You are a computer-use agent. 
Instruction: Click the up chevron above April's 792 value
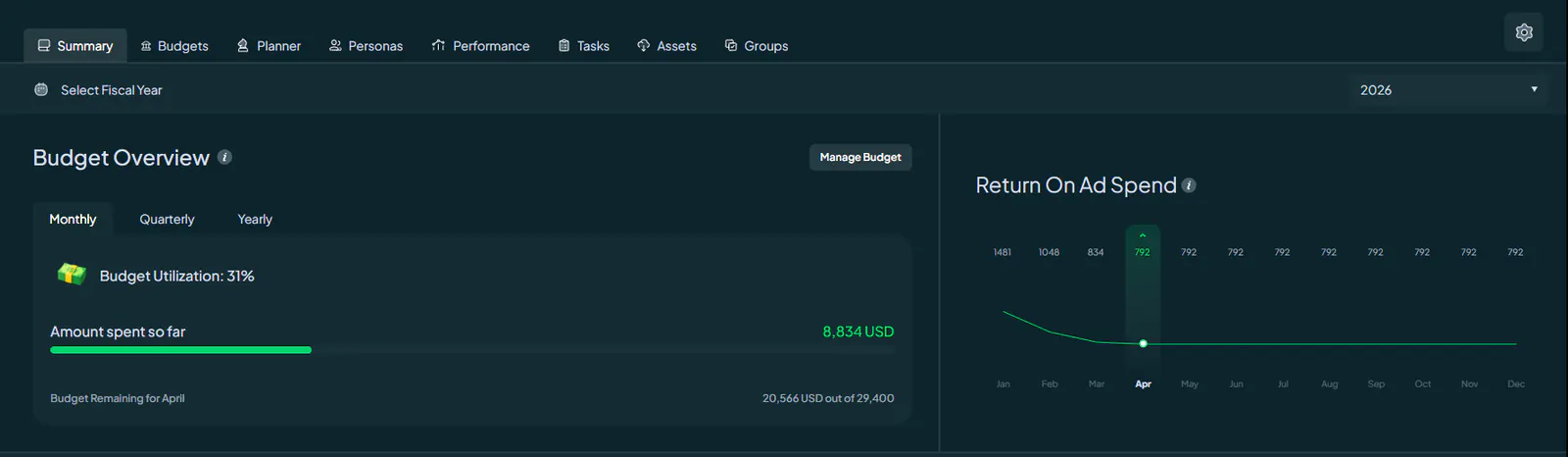tap(1143, 235)
